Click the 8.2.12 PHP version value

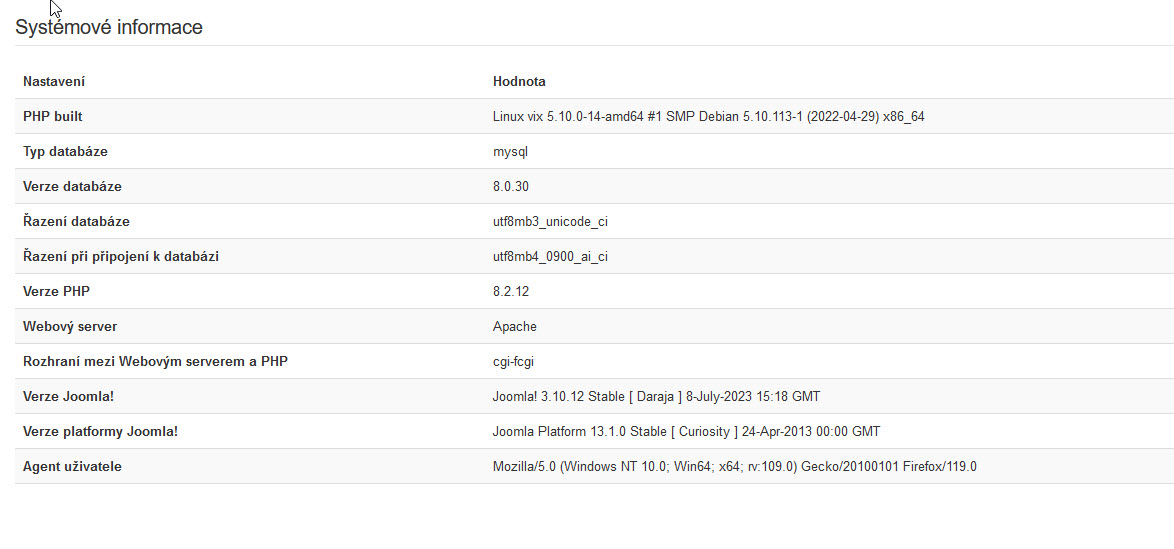pos(511,291)
